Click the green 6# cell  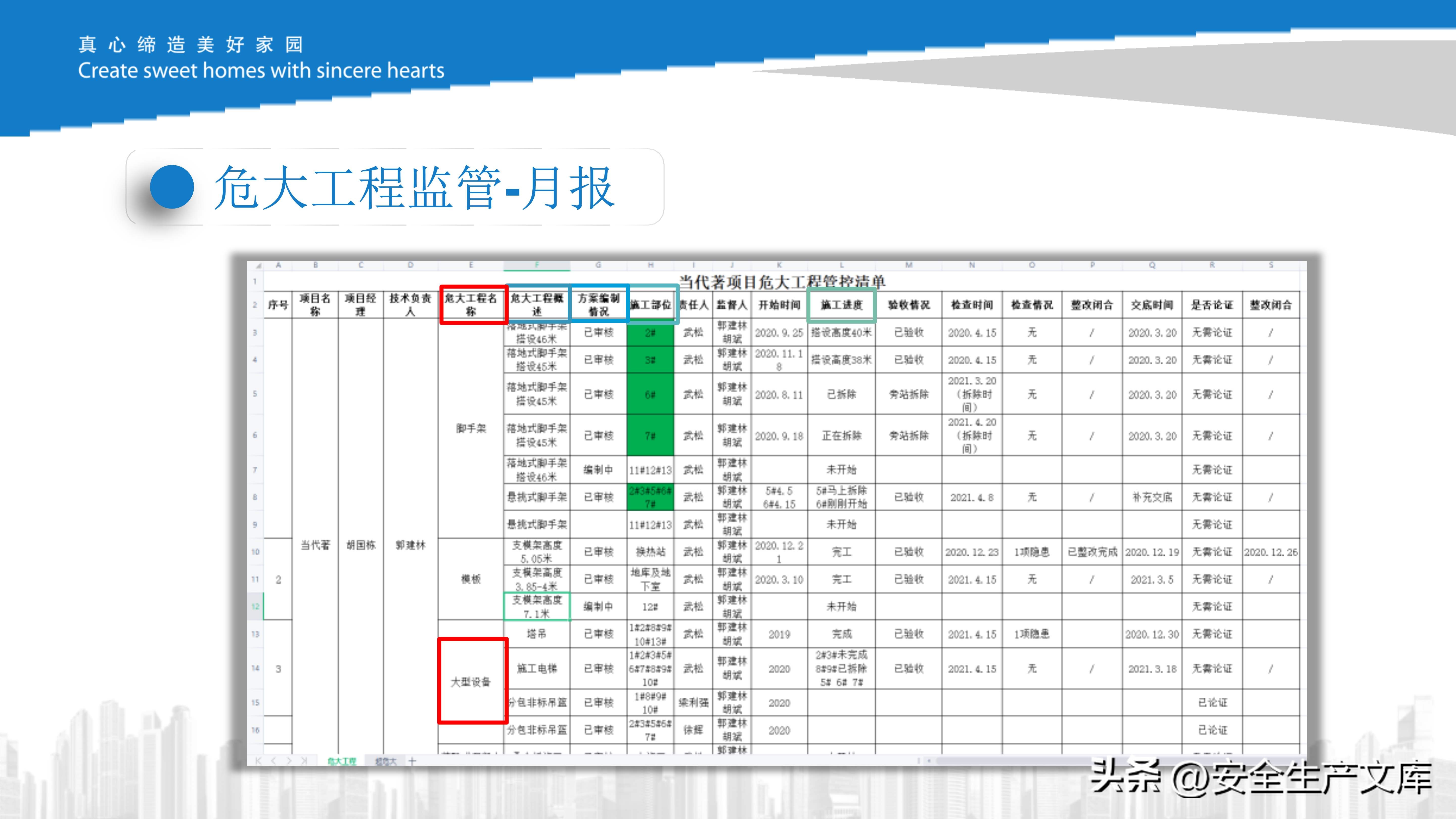tap(651, 394)
